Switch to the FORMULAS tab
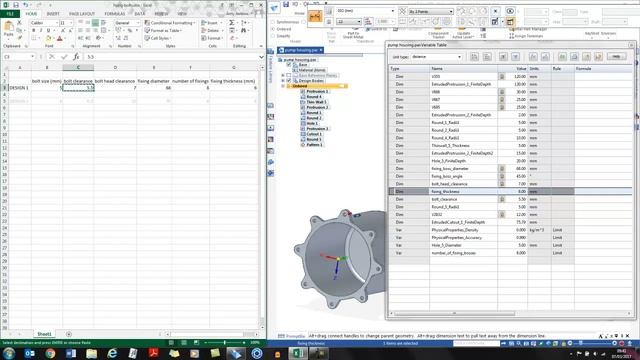 click(x=115, y=14)
